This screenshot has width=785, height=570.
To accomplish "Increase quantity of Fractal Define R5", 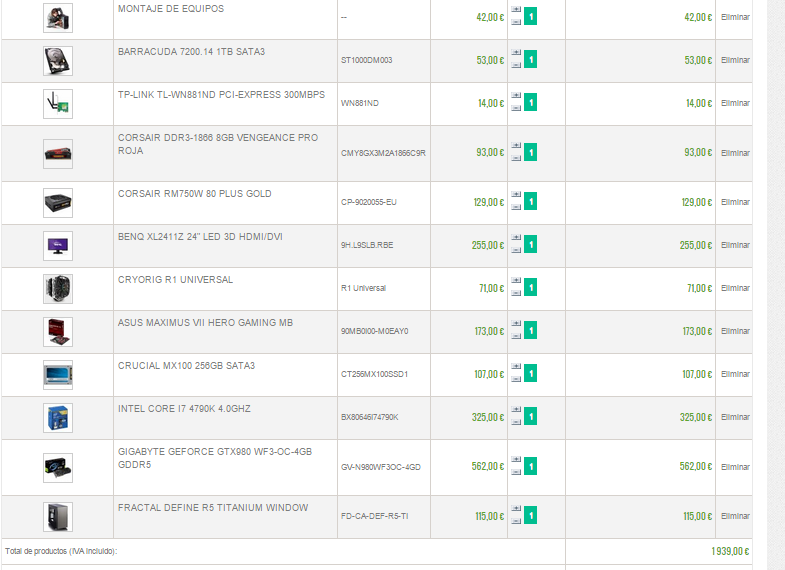I will coord(516,509).
